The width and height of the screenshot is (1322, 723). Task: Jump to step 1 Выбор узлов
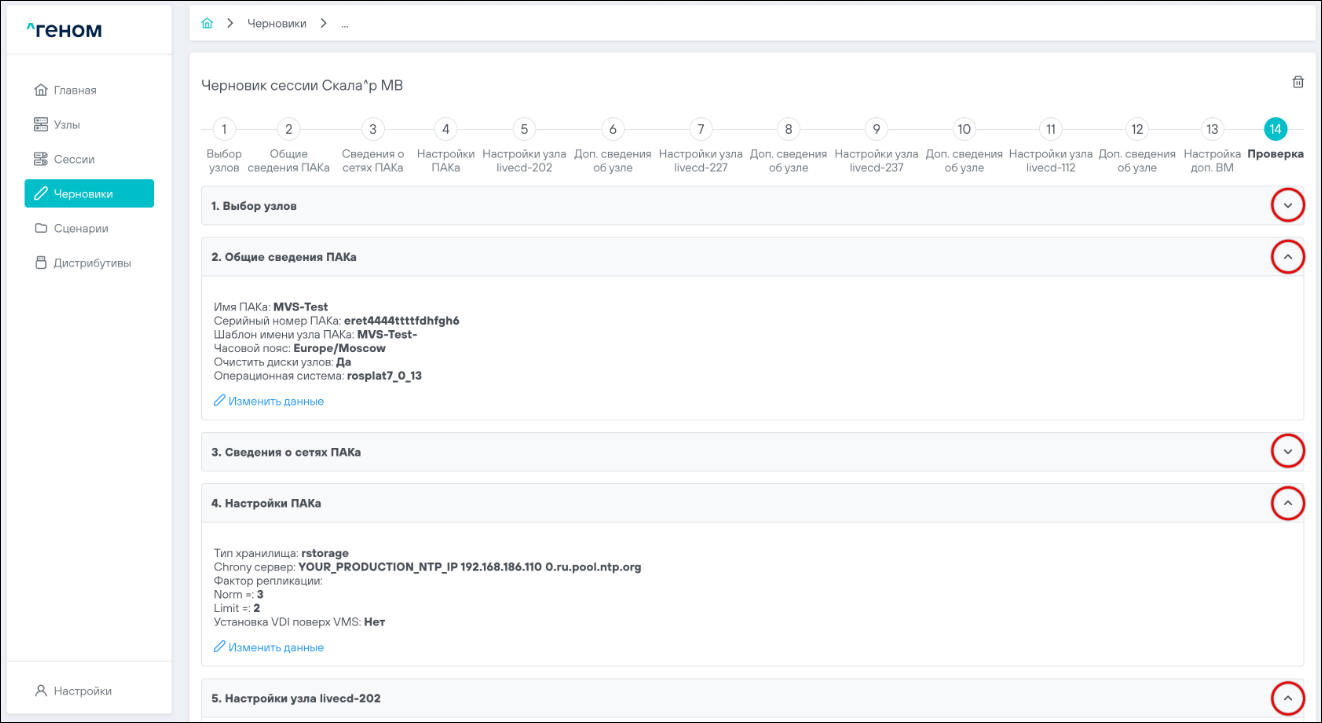click(225, 129)
